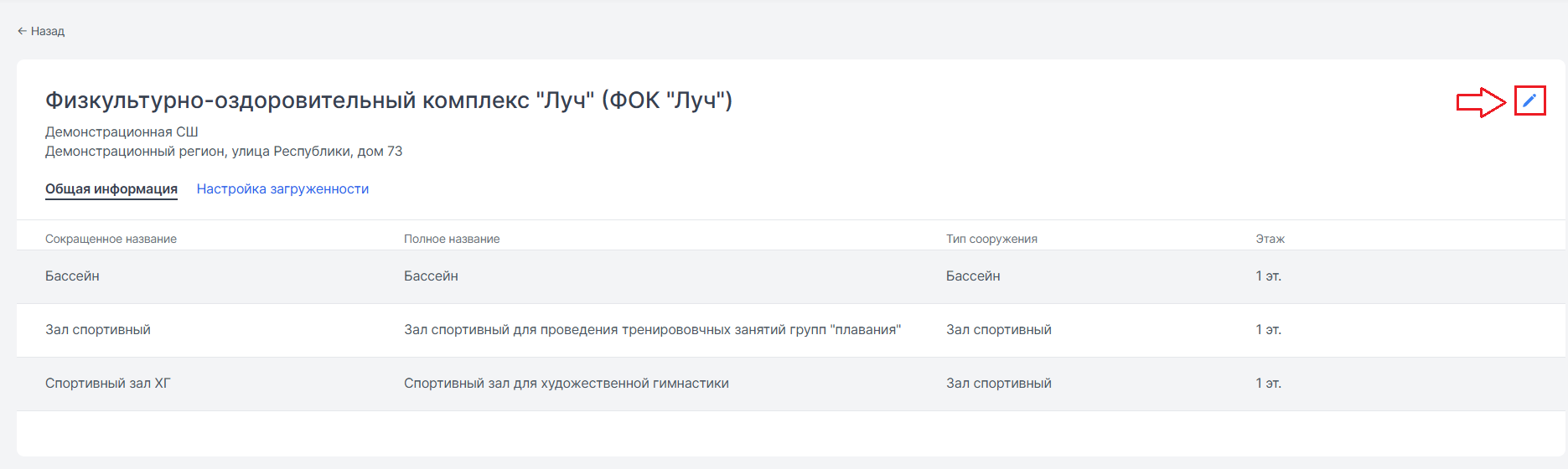Click the pencil edit icon

(1529, 101)
